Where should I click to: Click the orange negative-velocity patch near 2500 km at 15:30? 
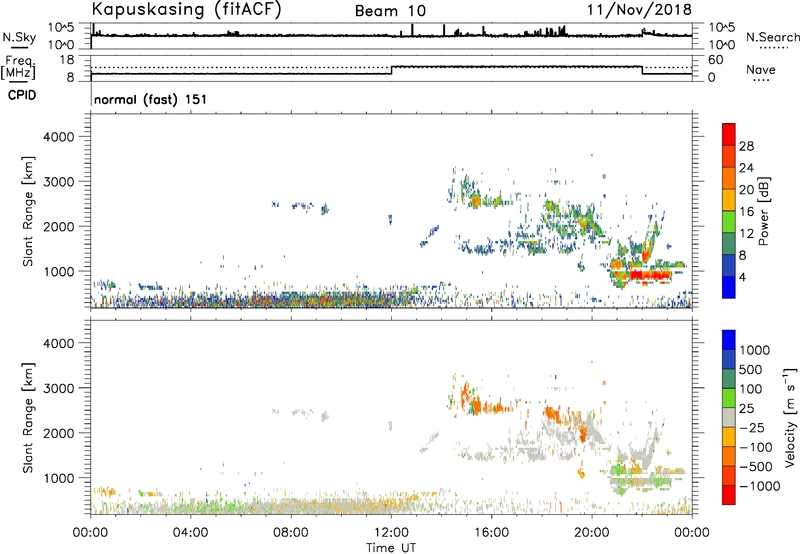pyautogui.click(x=477, y=405)
